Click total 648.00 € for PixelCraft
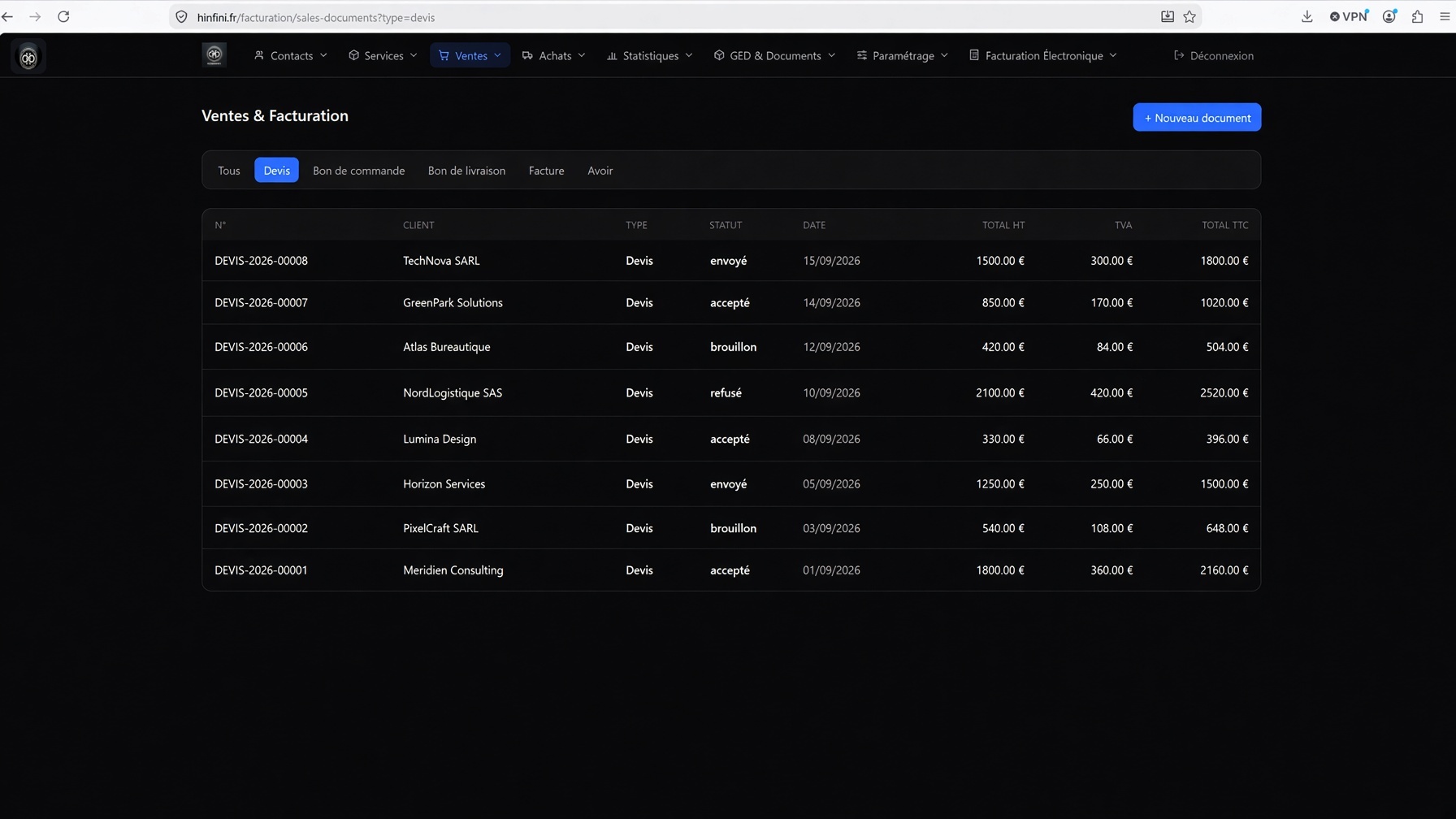 [1227, 528]
